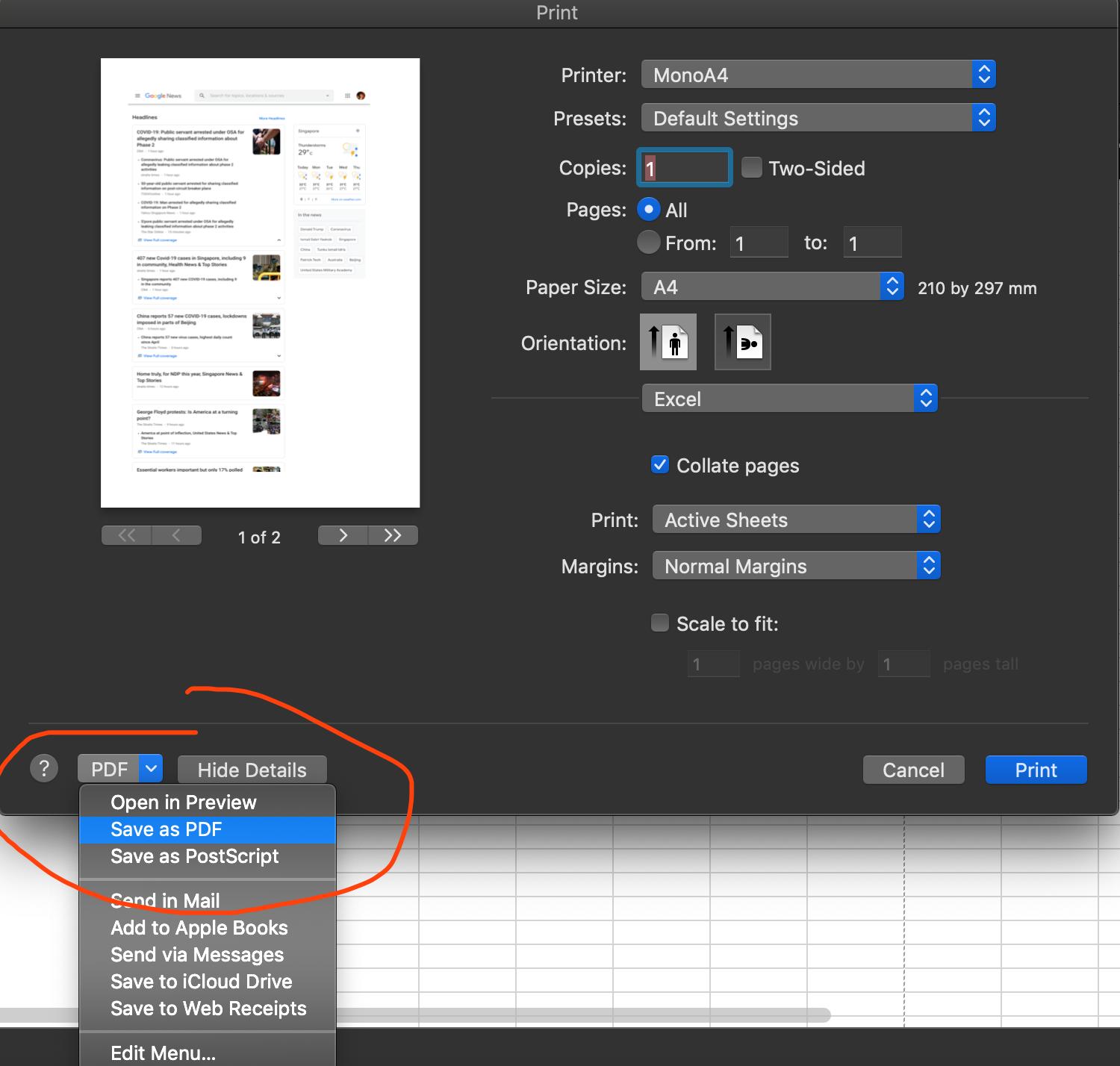Open the Printer MonoA4 dropdown
The width and height of the screenshot is (1120, 1066).
tap(818, 75)
